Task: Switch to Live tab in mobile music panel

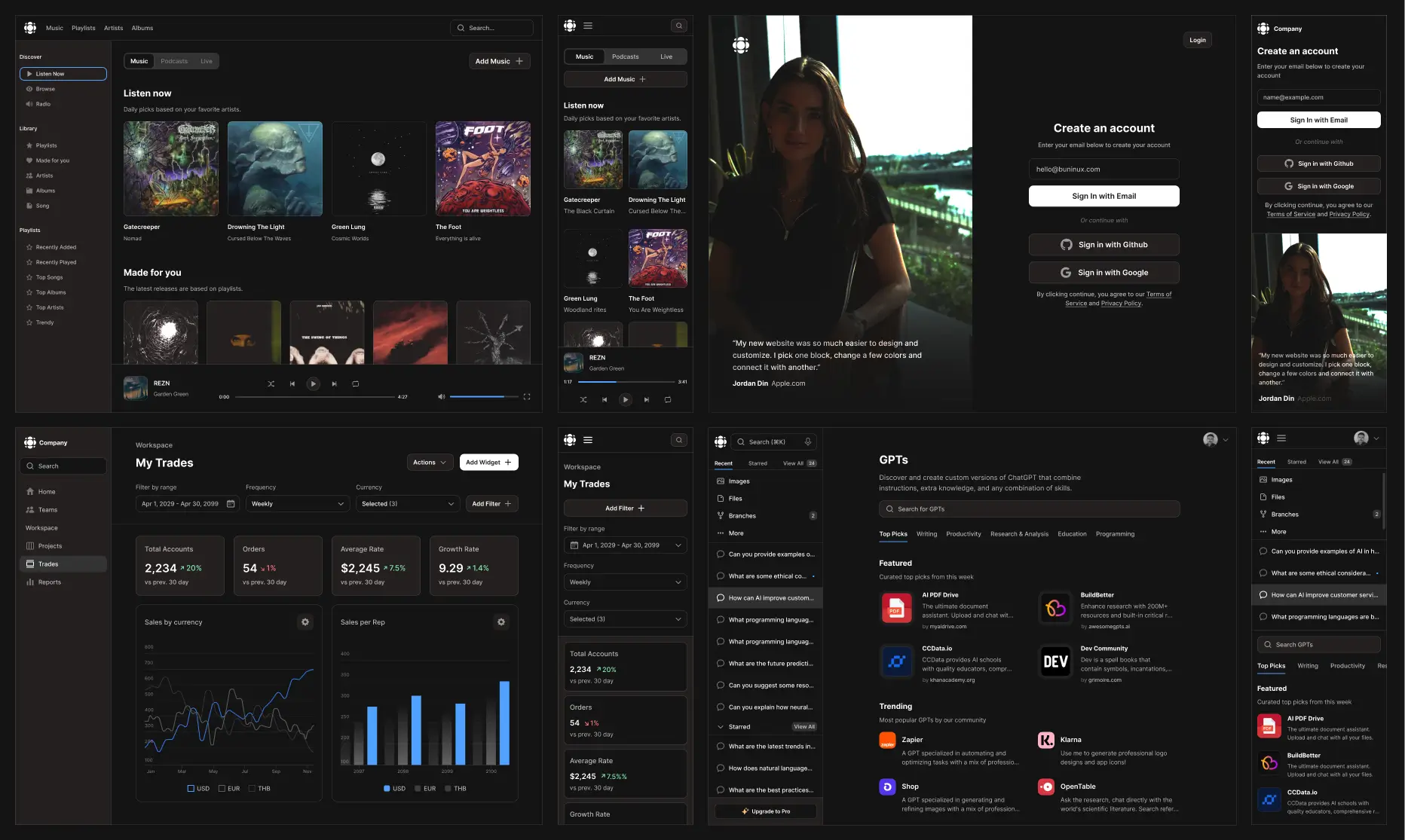Action: click(x=666, y=57)
